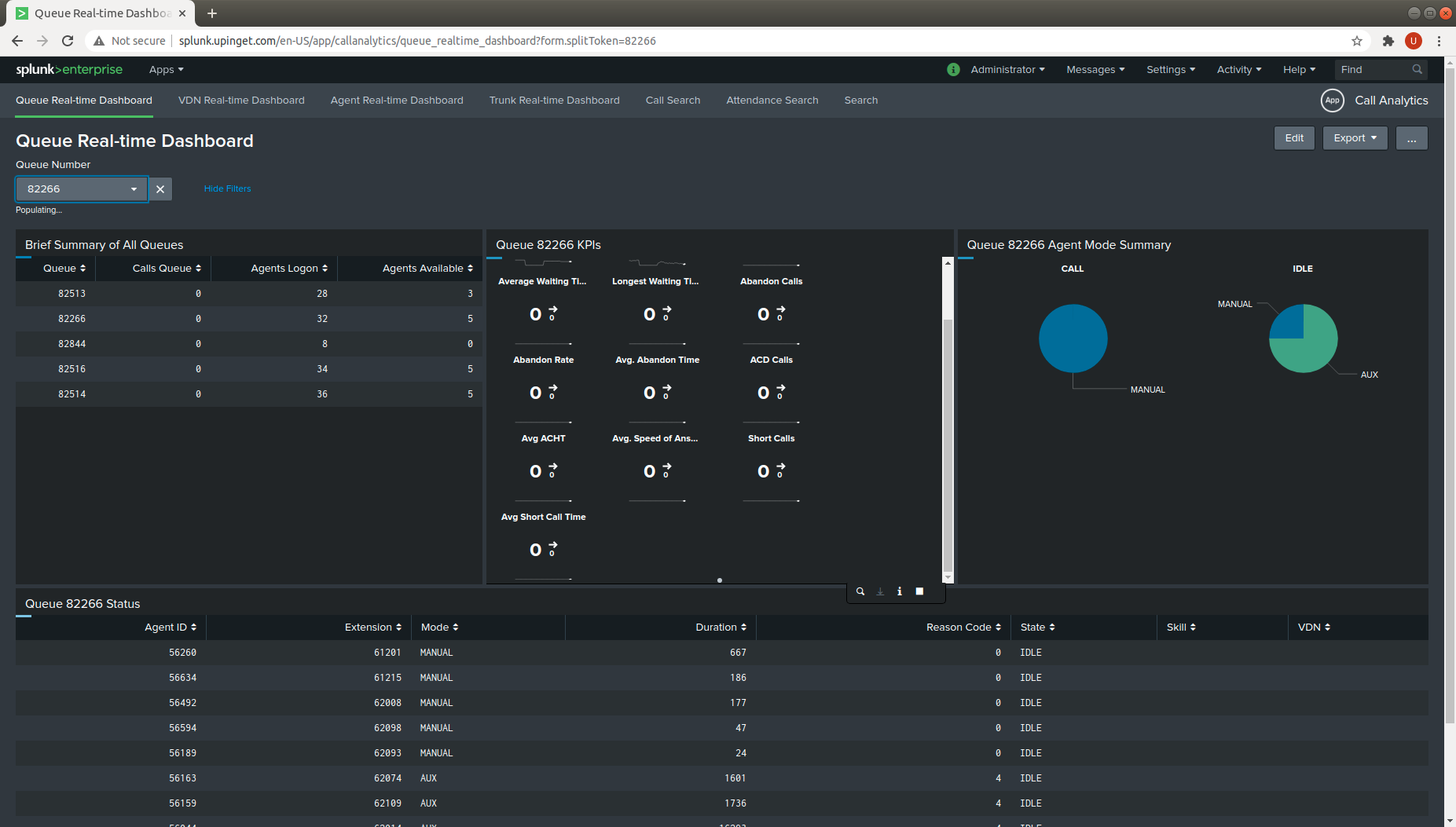This screenshot has width=1456, height=827.
Task: Stop the KPI panel search job
Action: (x=919, y=591)
